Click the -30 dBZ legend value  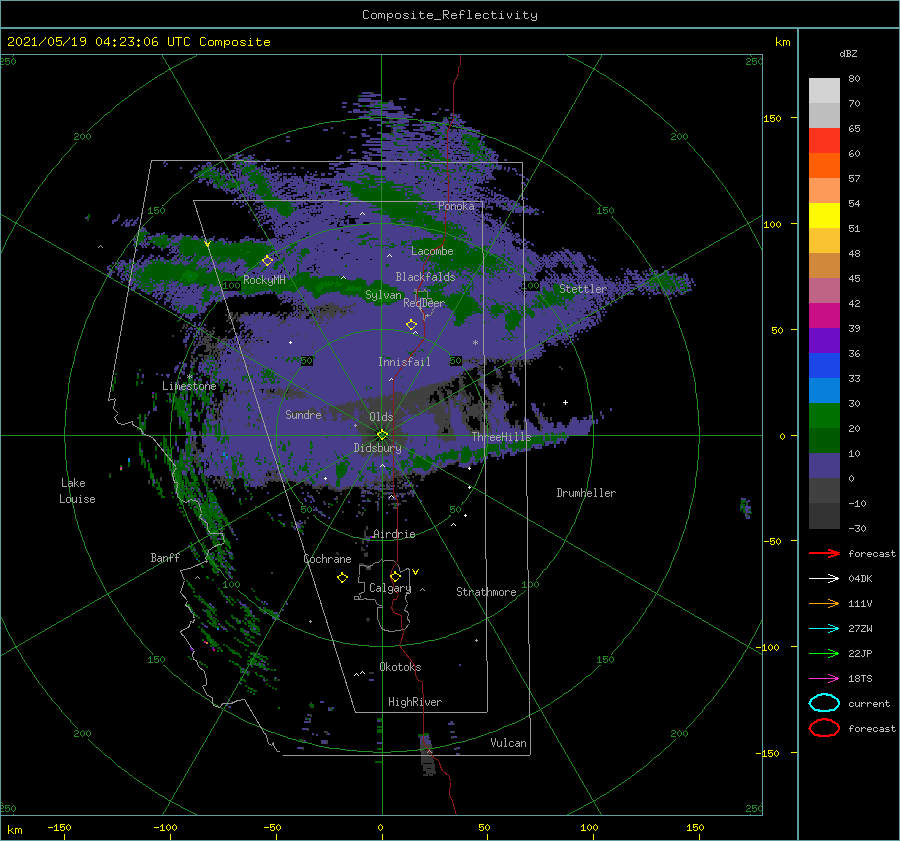pos(857,529)
